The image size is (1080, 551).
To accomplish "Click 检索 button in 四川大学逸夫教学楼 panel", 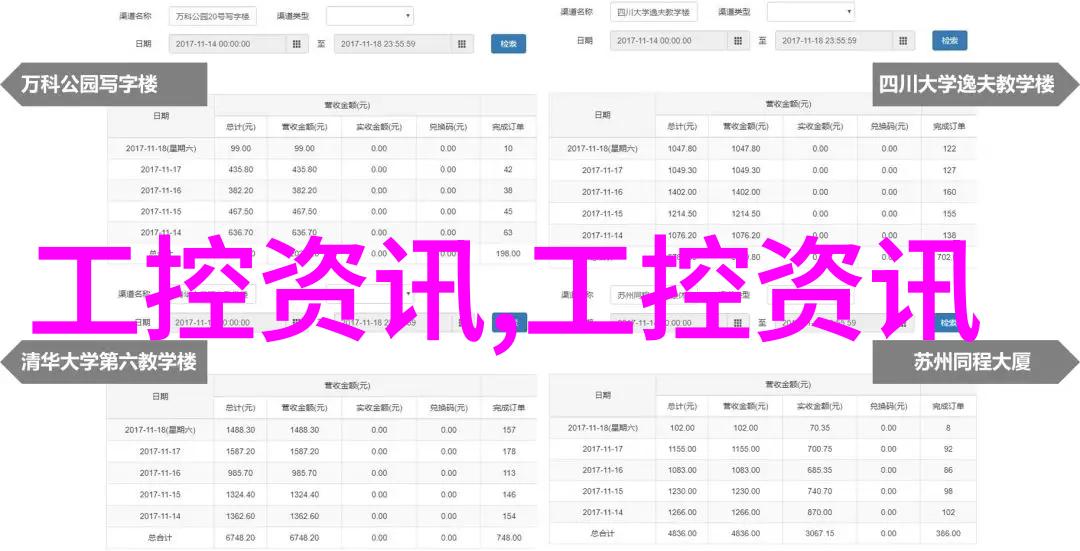I will (950, 41).
